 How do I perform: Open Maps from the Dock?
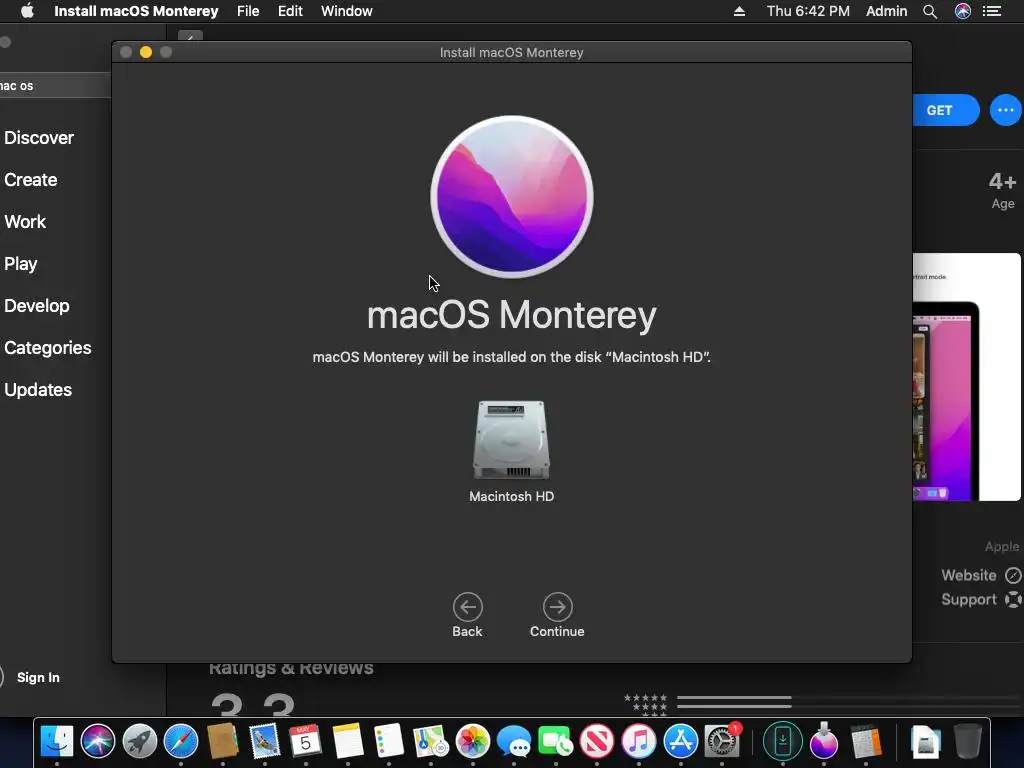430,741
